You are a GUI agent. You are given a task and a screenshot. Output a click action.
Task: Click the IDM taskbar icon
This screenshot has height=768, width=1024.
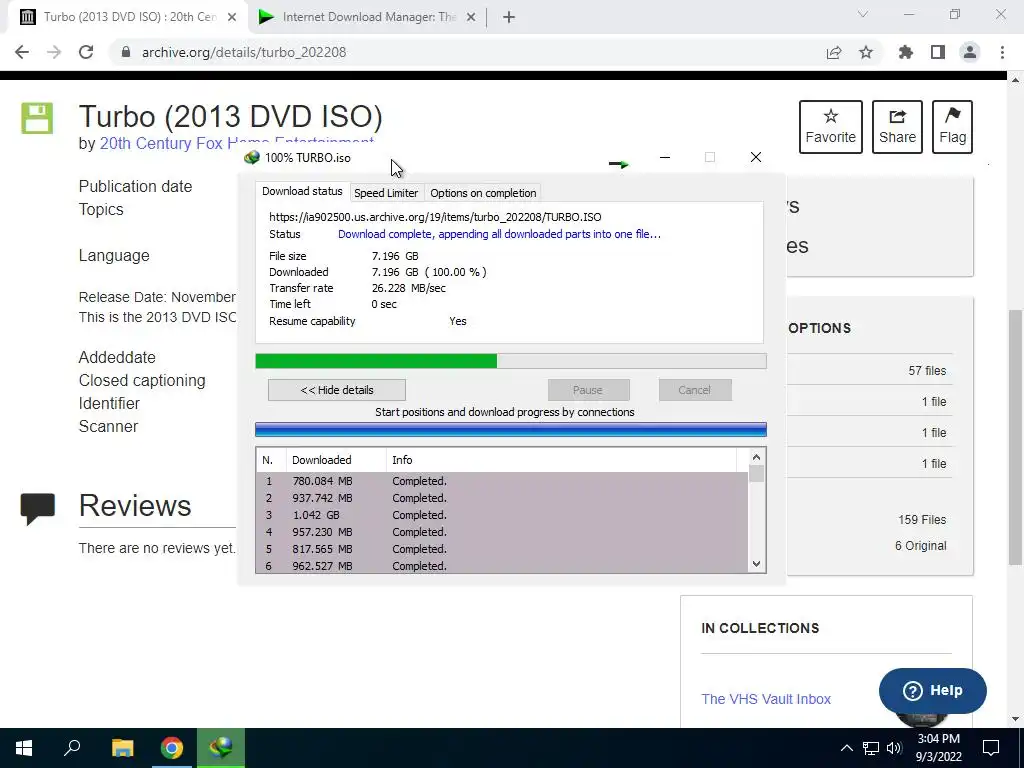click(221, 748)
